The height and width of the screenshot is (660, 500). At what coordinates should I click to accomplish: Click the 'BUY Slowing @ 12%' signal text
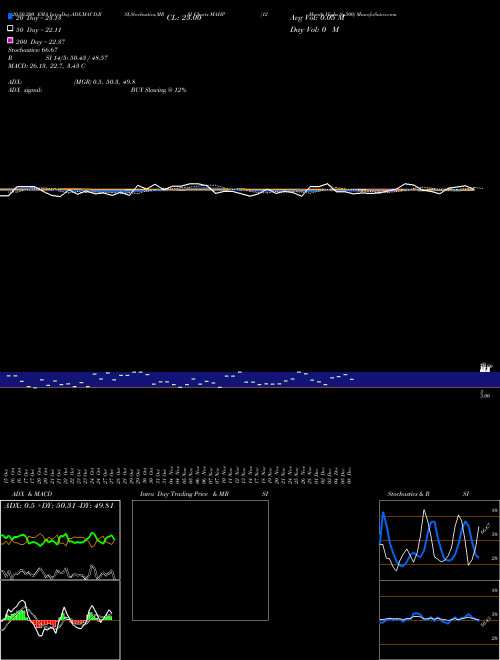pyautogui.click(x=159, y=90)
